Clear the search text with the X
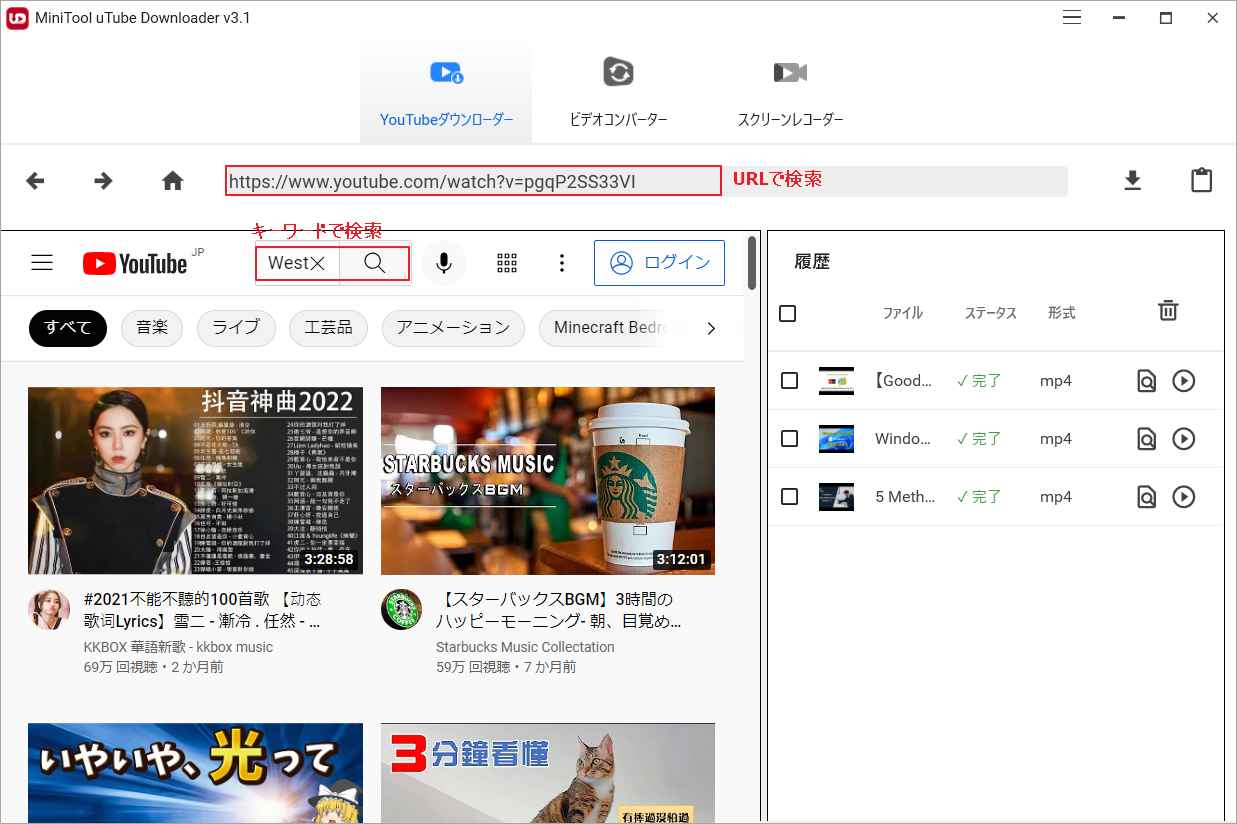1237x824 pixels. pyautogui.click(x=317, y=263)
